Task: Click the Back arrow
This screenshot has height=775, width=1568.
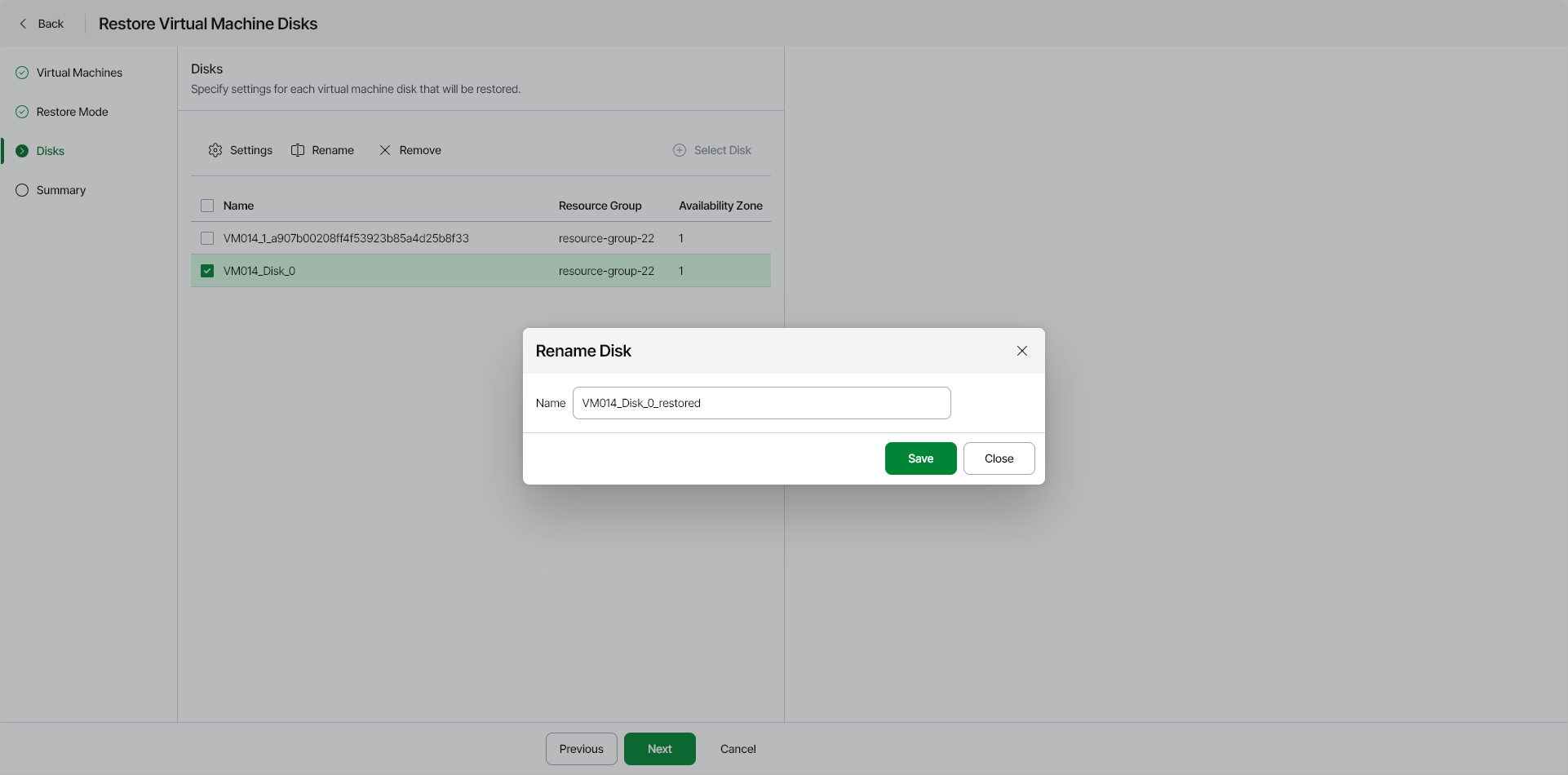Action: tap(23, 24)
